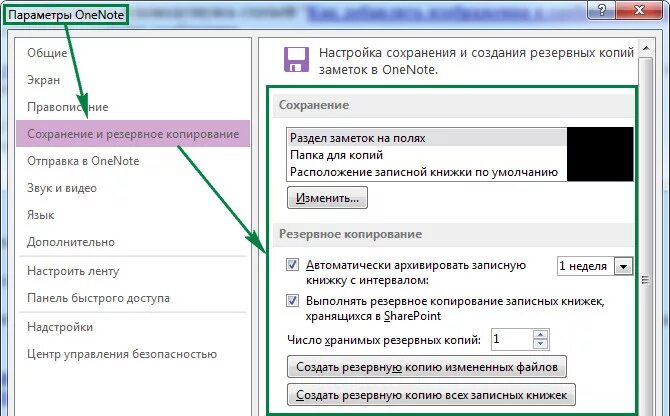Open the Дополнительно category
The width and height of the screenshot is (670, 416).
click(x=71, y=242)
